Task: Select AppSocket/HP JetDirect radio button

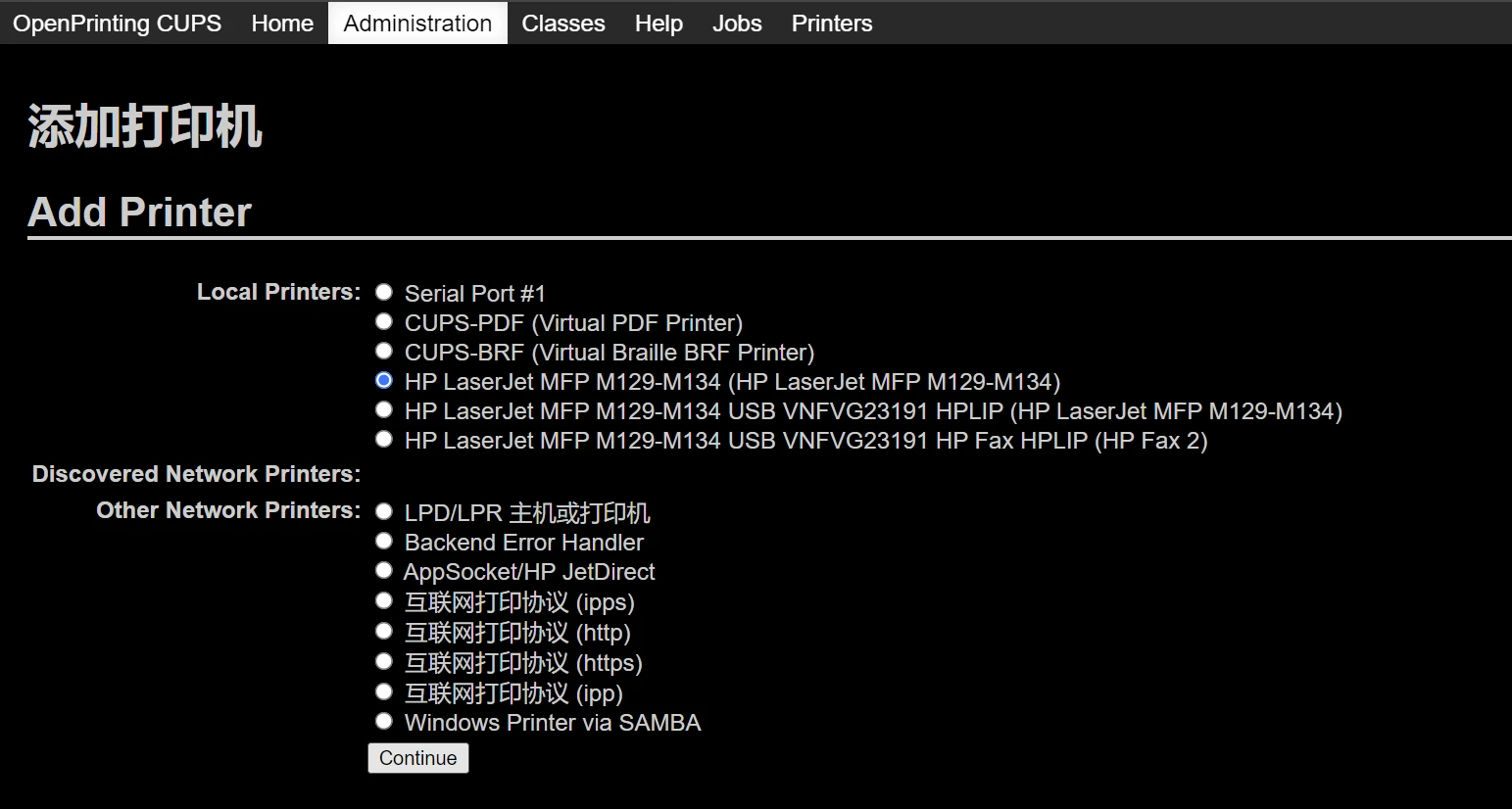Action: [x=384, y=570]
